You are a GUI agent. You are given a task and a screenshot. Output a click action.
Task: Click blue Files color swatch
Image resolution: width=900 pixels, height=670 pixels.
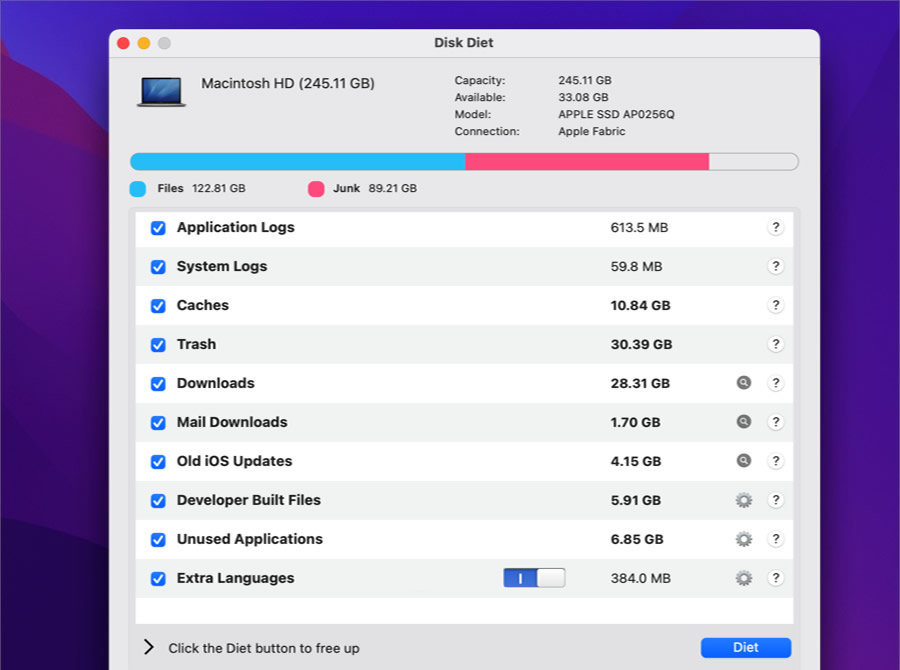(x=138, y=189)
